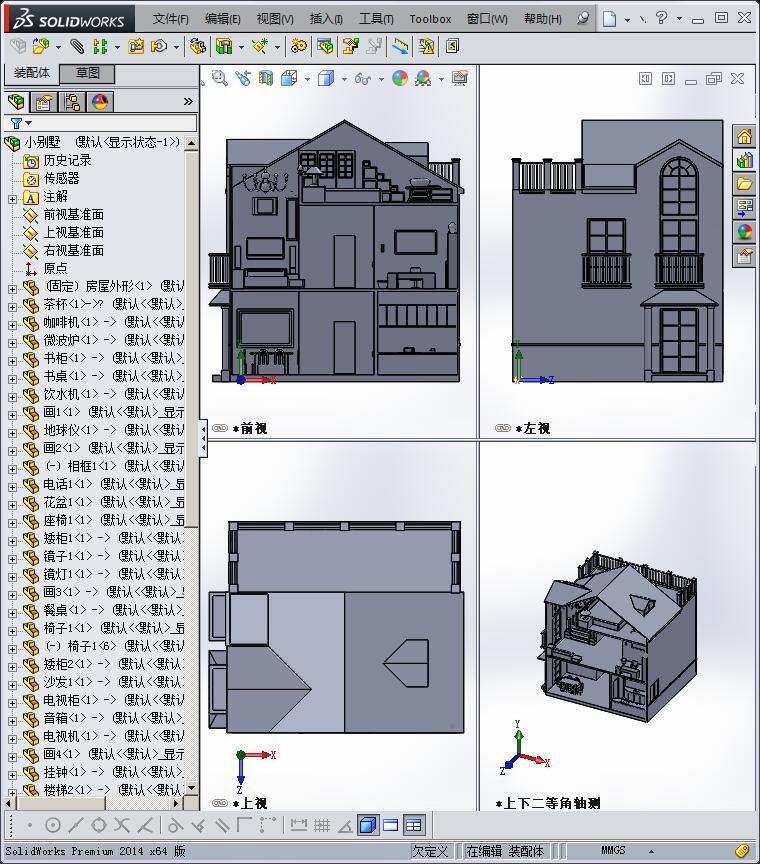
Task: Expand the 注解 annotations tree node
Action: tap(12, 199)
